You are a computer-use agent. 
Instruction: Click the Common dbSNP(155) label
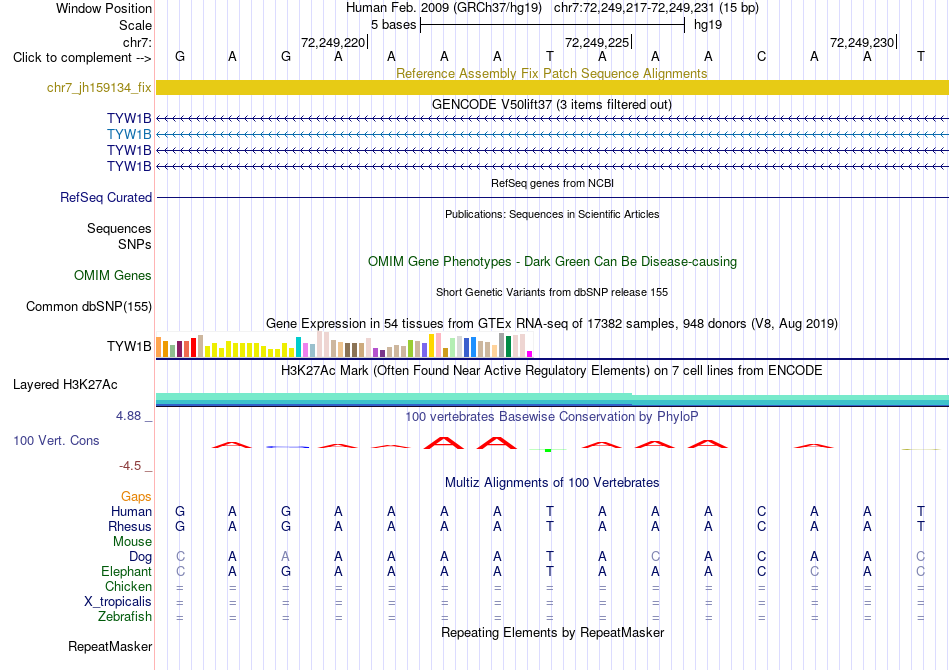tap(89, 307)
